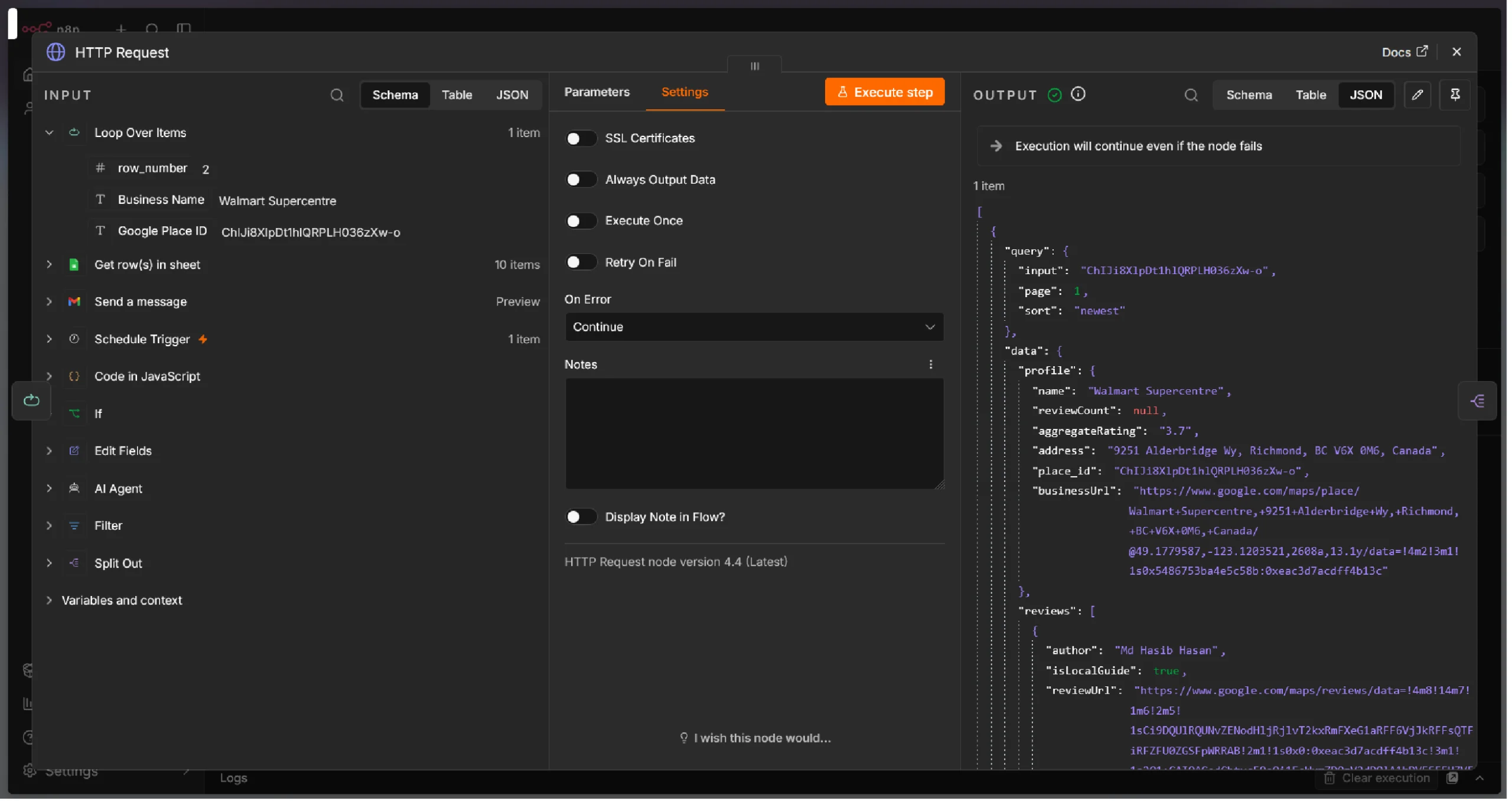Click the Docs external link icon
The width and height of the screenshot is (1512, 801).
coord(1422,51)
